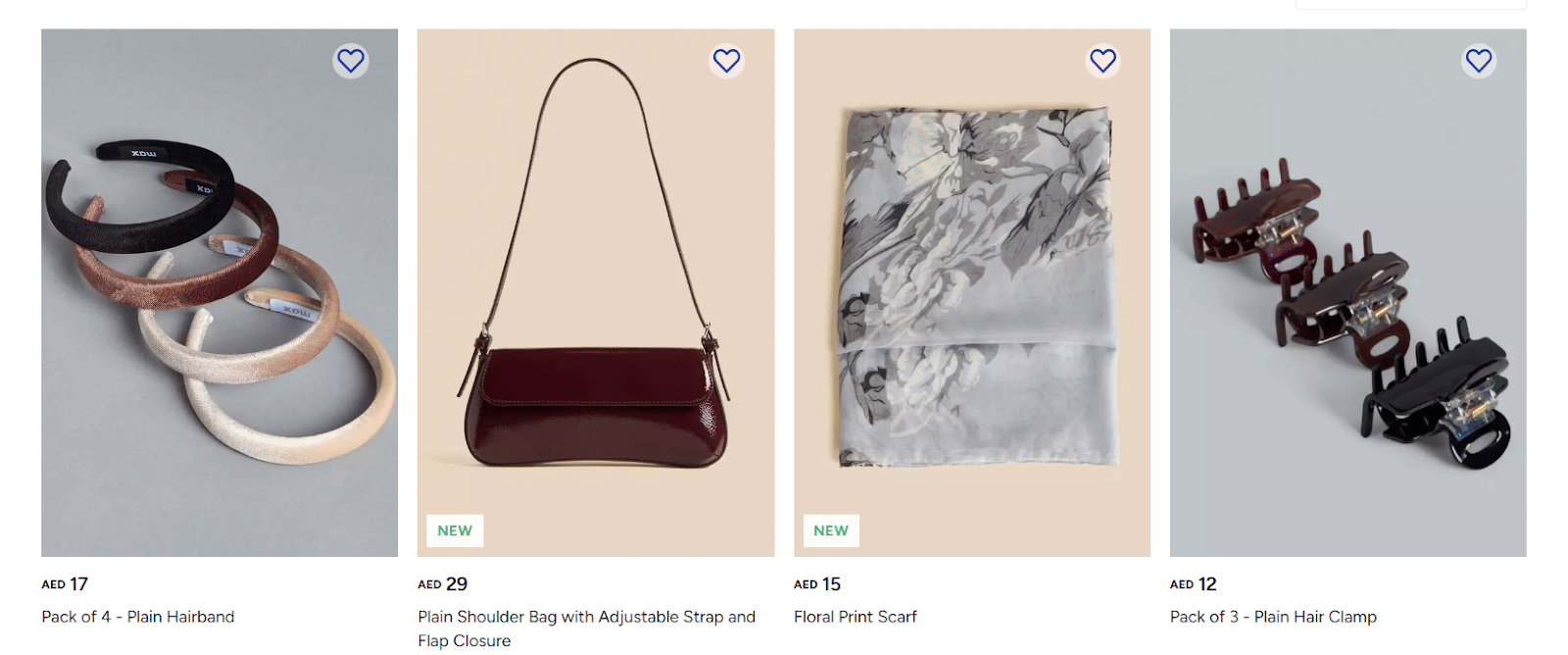Click NEW badge on the floral scarf
Viewport: 1568px width, 655px height.
(x=831, y=530)
